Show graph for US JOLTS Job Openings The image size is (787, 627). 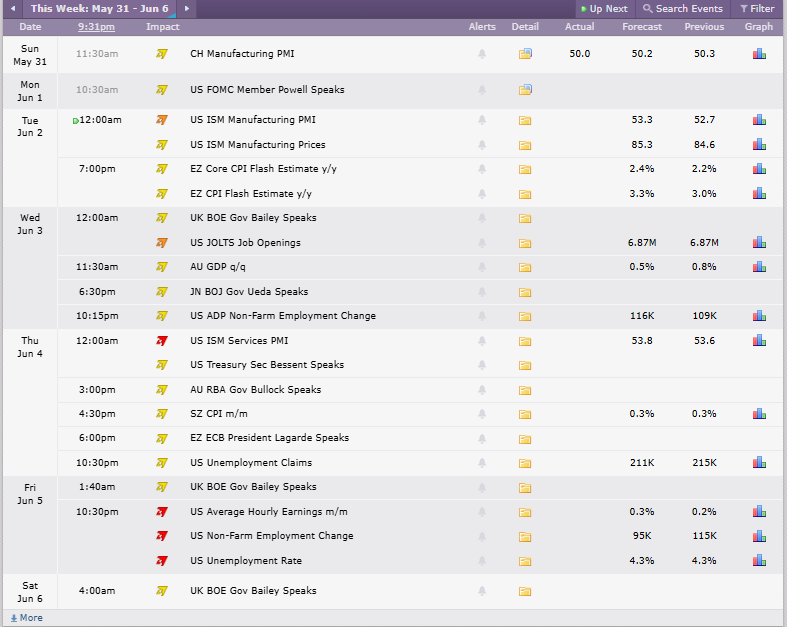[759, 242]
